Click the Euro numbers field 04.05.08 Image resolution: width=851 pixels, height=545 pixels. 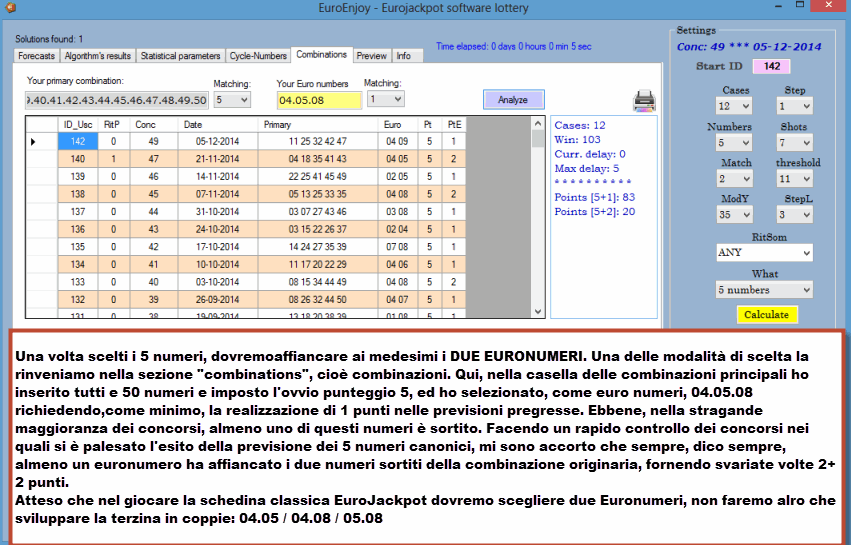[319, 100]
